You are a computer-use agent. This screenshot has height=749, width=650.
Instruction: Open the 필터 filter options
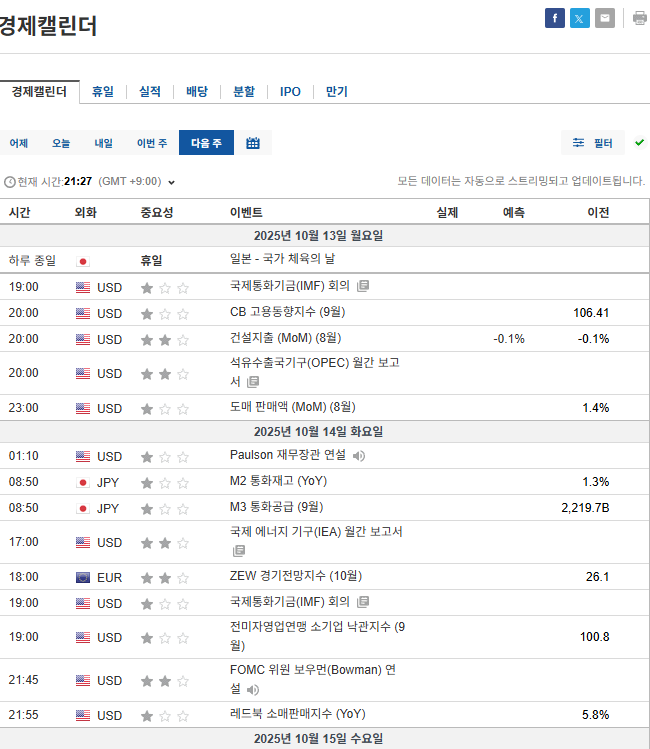pos(593,143)
